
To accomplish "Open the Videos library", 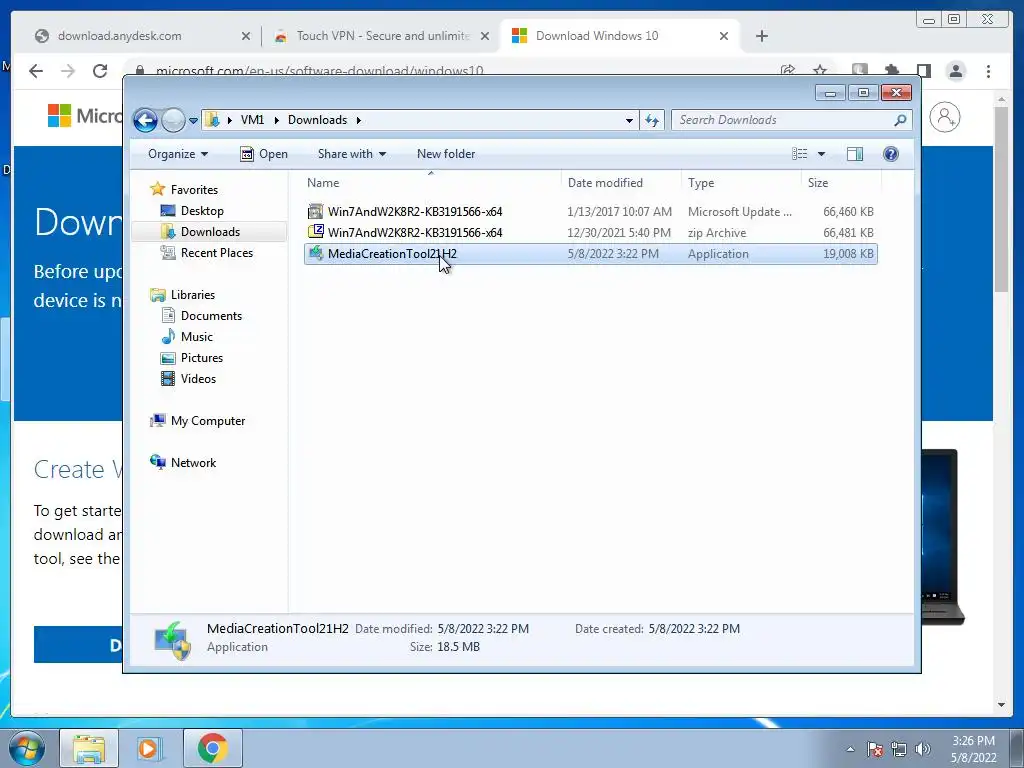I will point(198,379).
